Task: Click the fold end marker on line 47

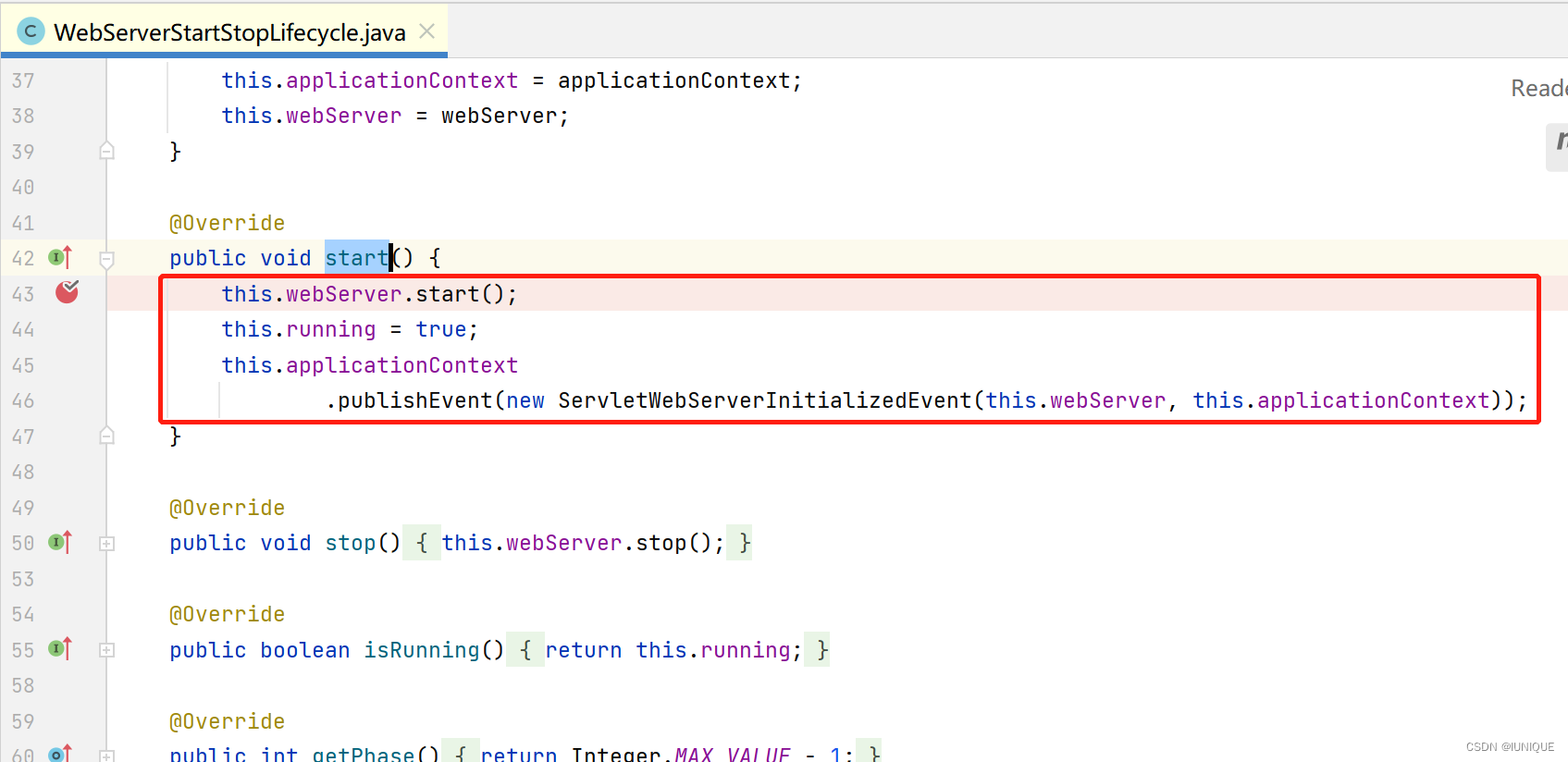Action: click(107, 436)
